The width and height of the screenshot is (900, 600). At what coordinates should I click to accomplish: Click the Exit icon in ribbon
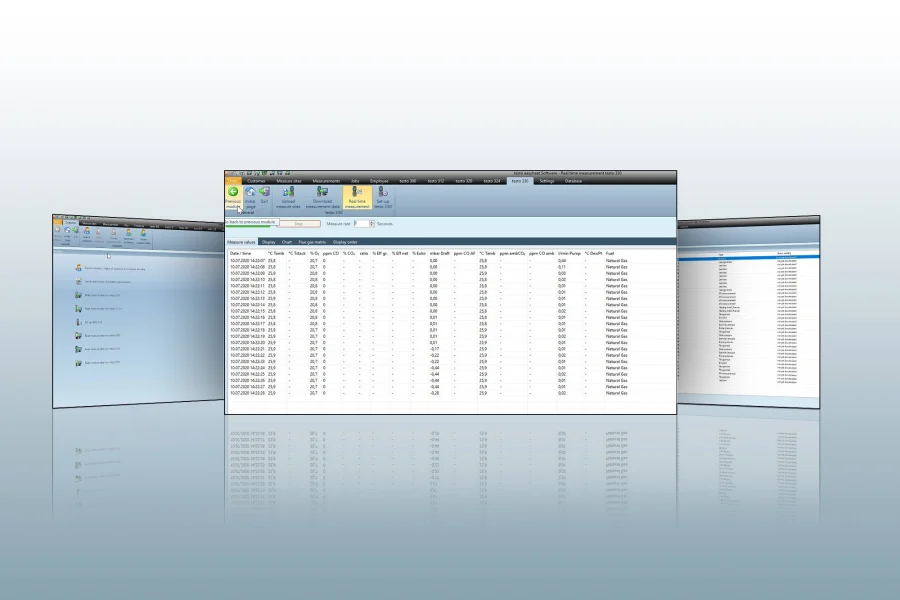point(264,192)
